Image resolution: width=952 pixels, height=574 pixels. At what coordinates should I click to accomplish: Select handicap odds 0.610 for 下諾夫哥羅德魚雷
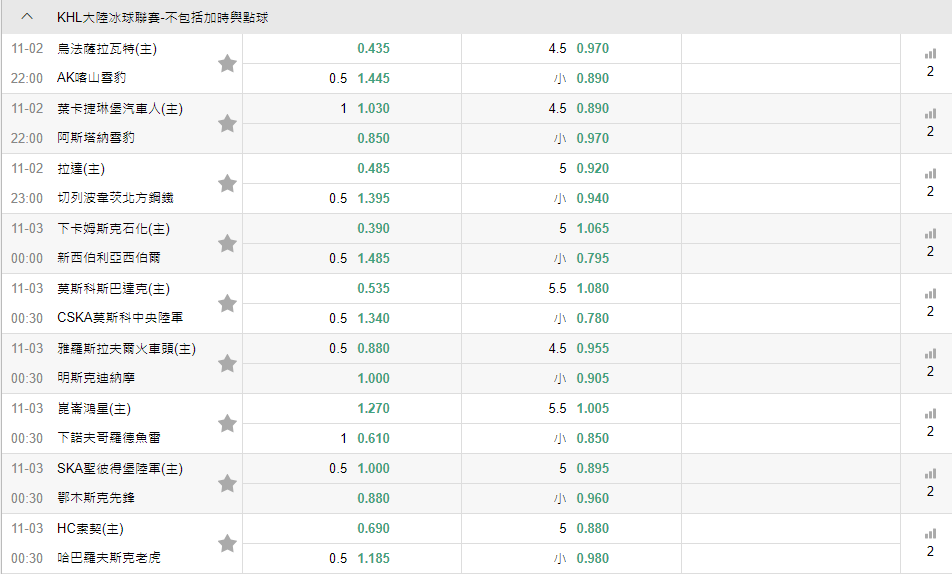pos(373,439)
